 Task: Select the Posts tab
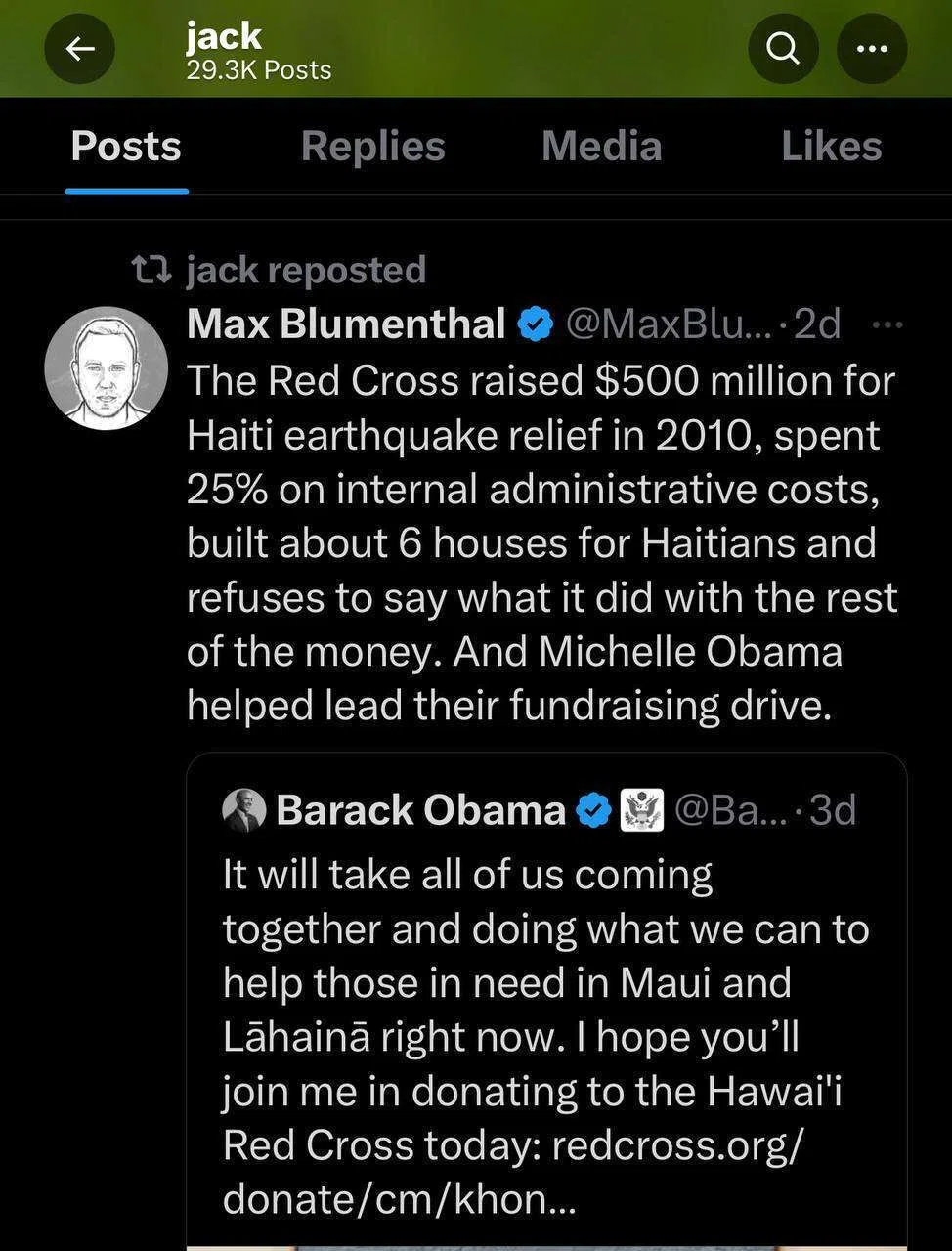pyautogui.click(x=126, y=147)
